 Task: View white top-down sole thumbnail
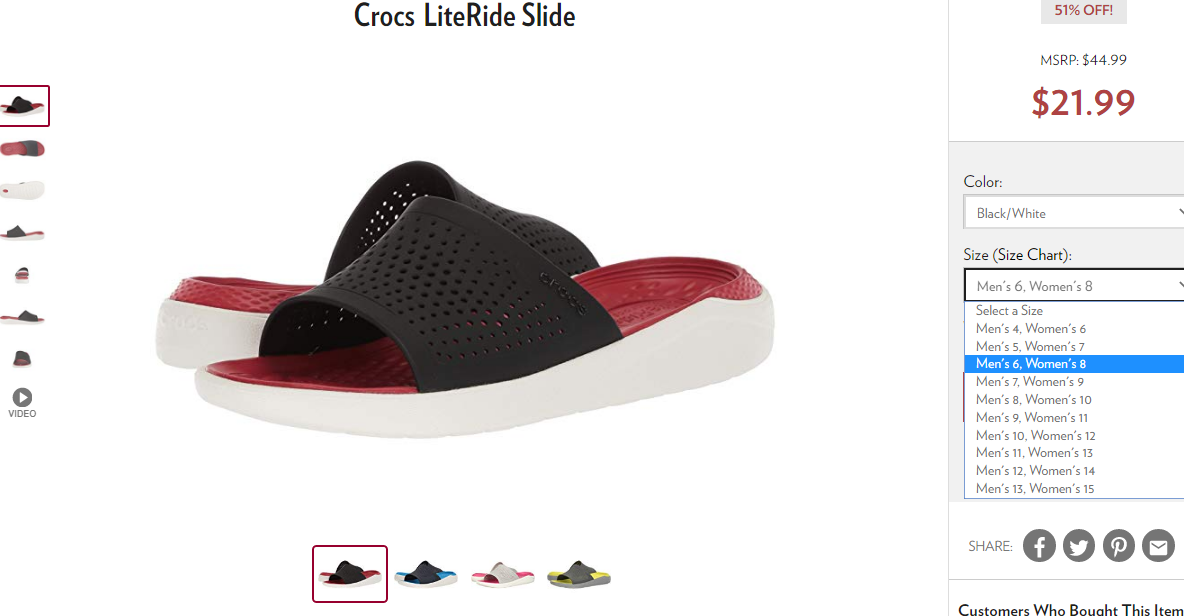coord(23,190)
